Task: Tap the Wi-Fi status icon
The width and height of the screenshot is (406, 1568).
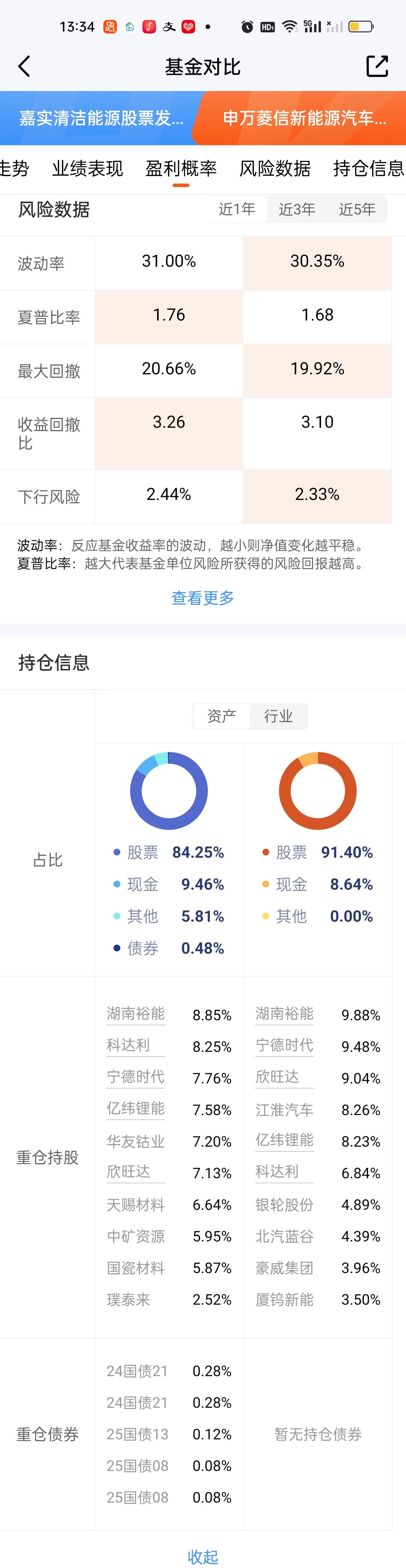Action: [290, 27]
